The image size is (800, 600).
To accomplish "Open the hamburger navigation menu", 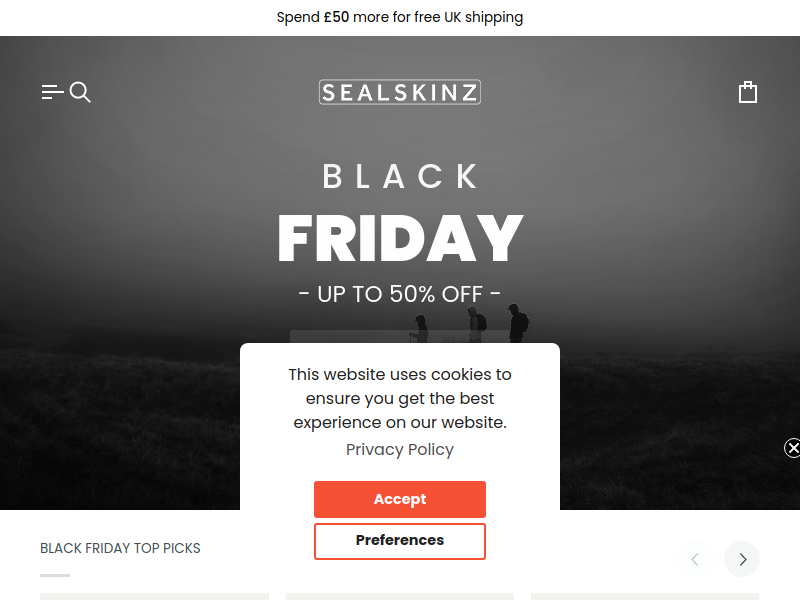I will [52, 92].
